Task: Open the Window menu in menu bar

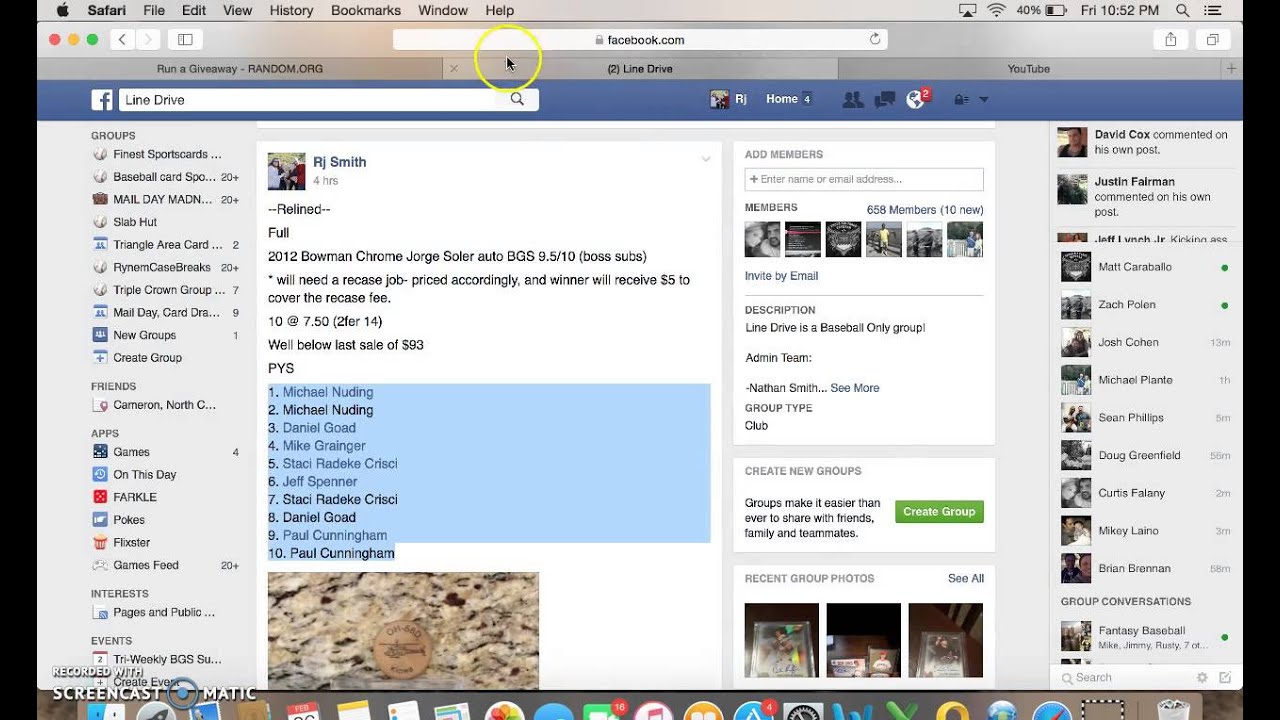Action: tap(443, 10)
